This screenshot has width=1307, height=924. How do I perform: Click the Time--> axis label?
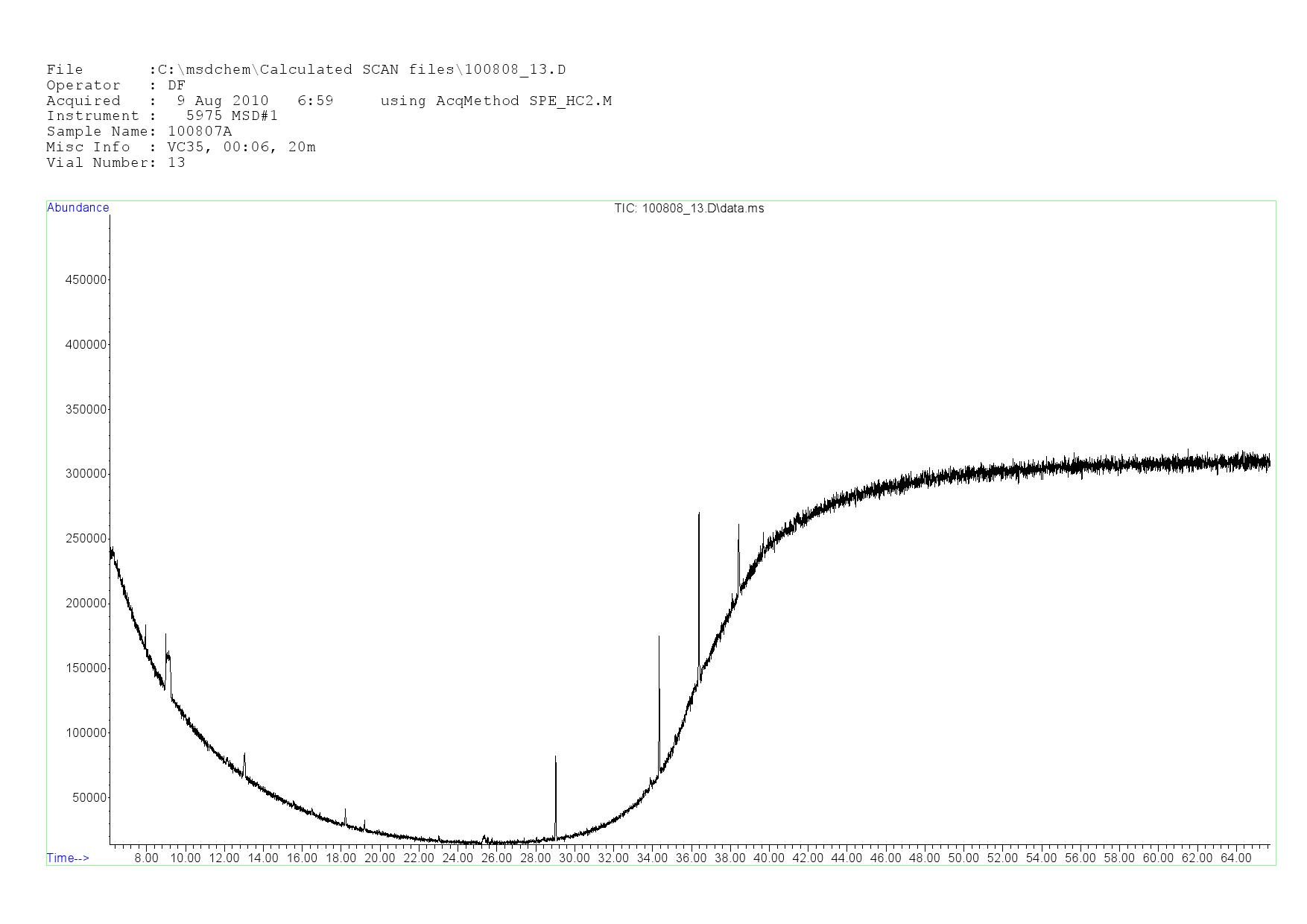click(68, 858)
